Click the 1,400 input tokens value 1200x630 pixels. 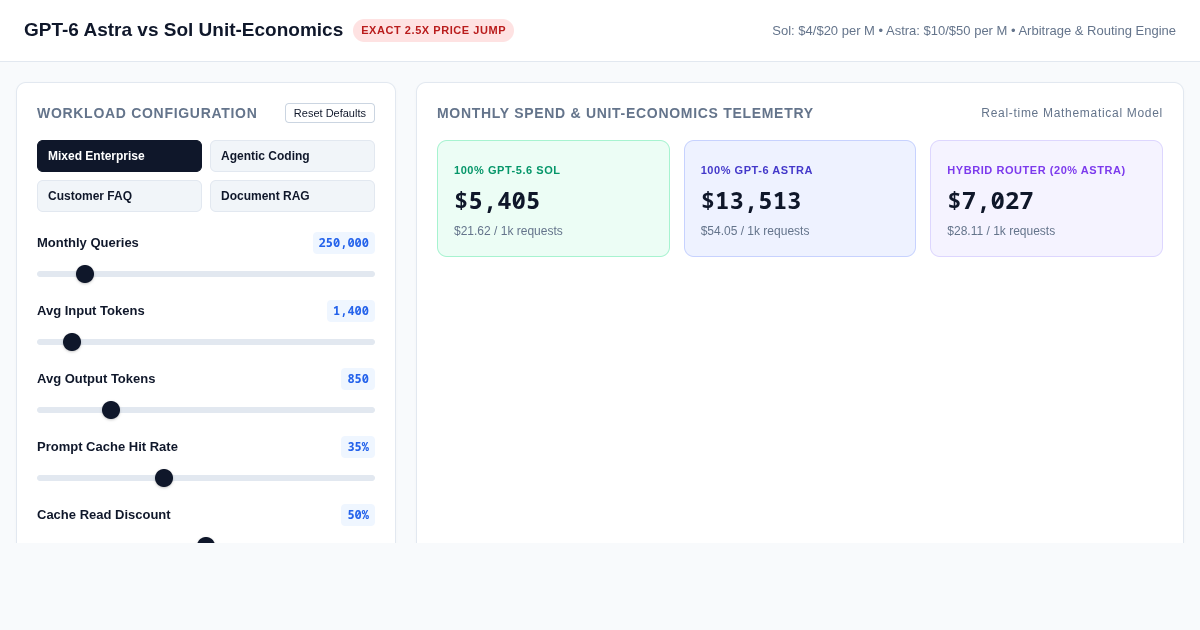pos(351,311)
